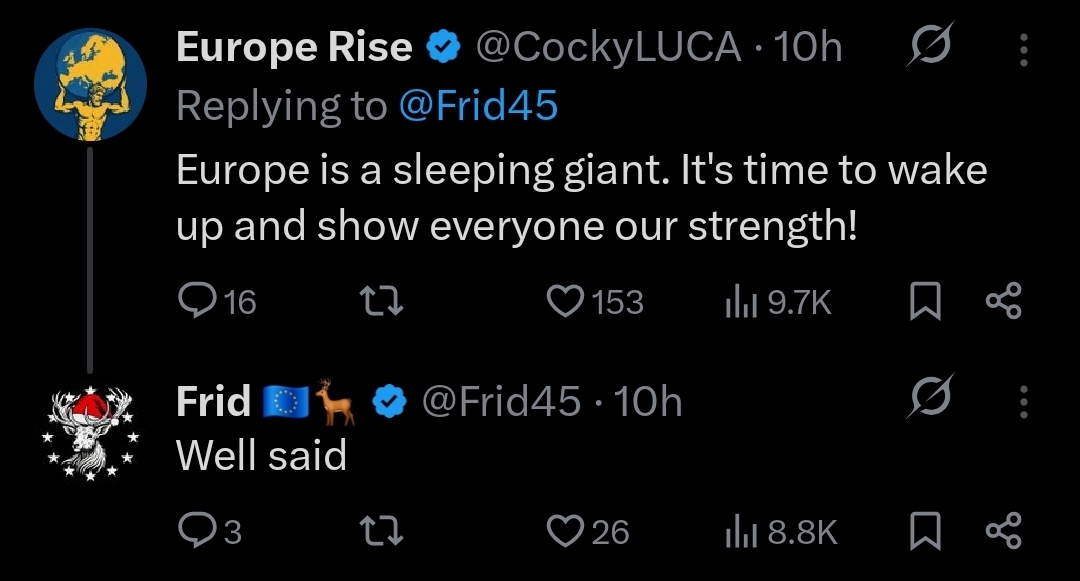
Task: Repost the Europe Rise tweet
Action: point(382,302)
